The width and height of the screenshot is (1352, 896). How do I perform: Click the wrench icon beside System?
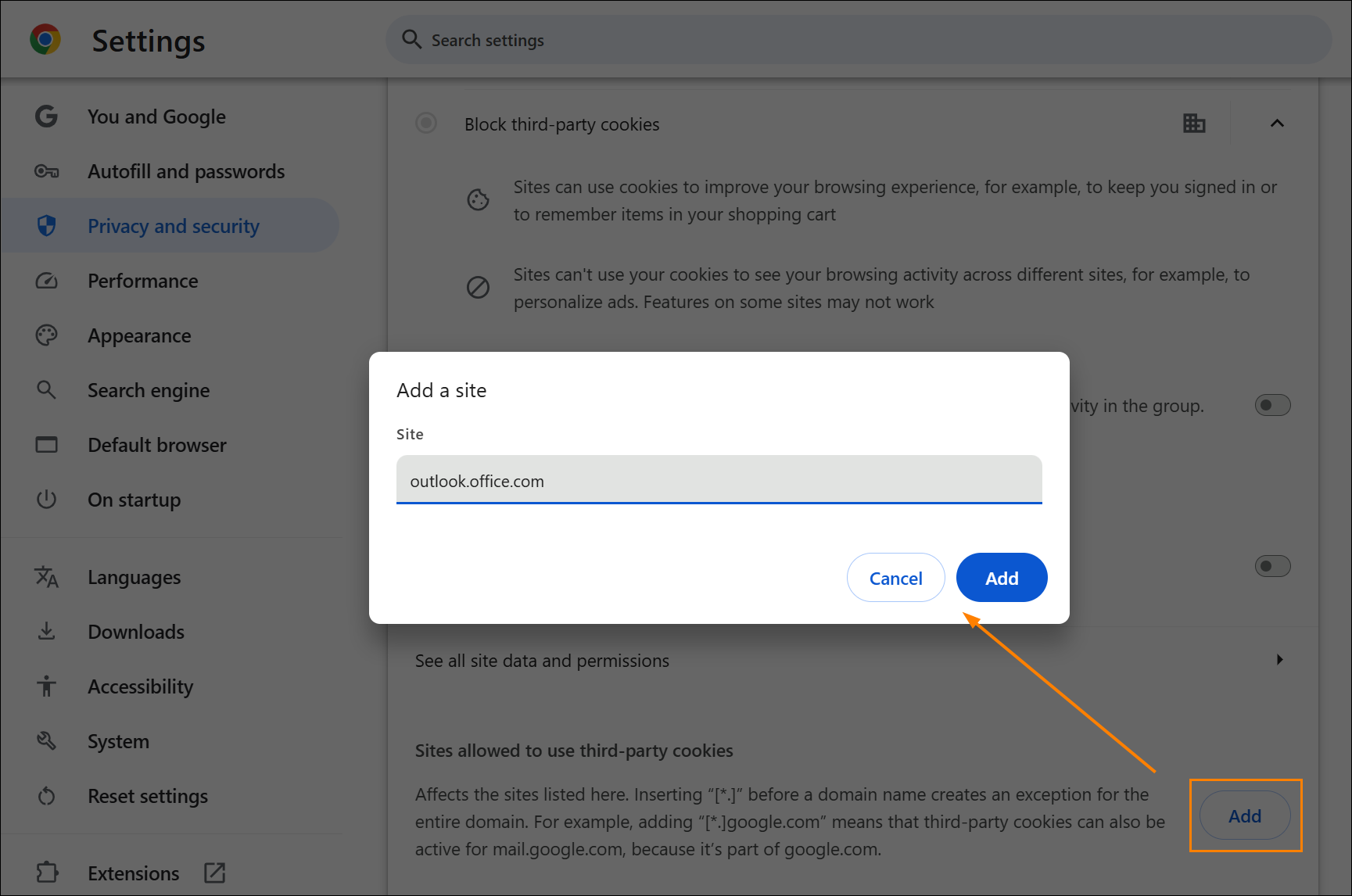click(x=46, y=740)
